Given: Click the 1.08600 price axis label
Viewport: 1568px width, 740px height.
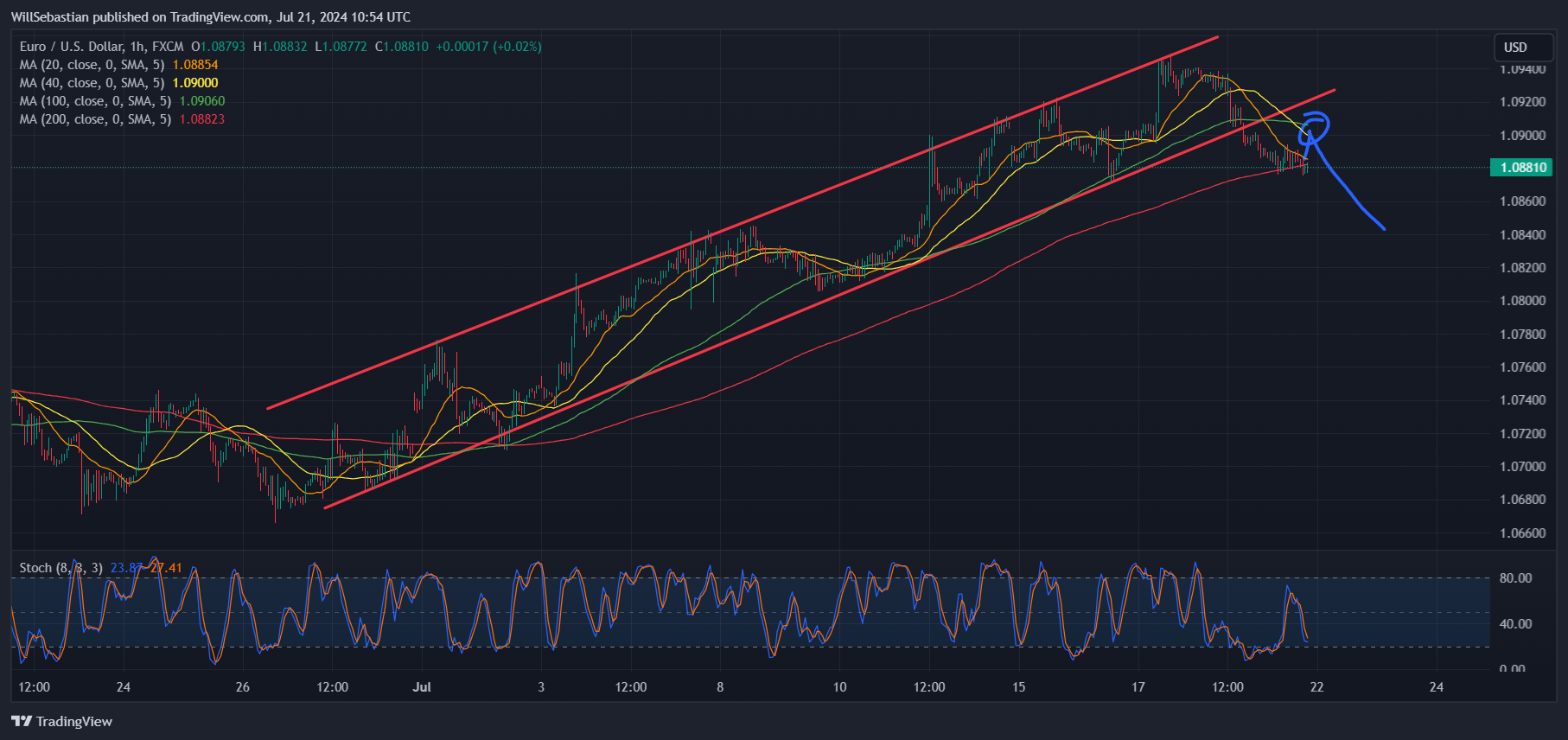Looking at the screenshot, I should [1522, 201].
